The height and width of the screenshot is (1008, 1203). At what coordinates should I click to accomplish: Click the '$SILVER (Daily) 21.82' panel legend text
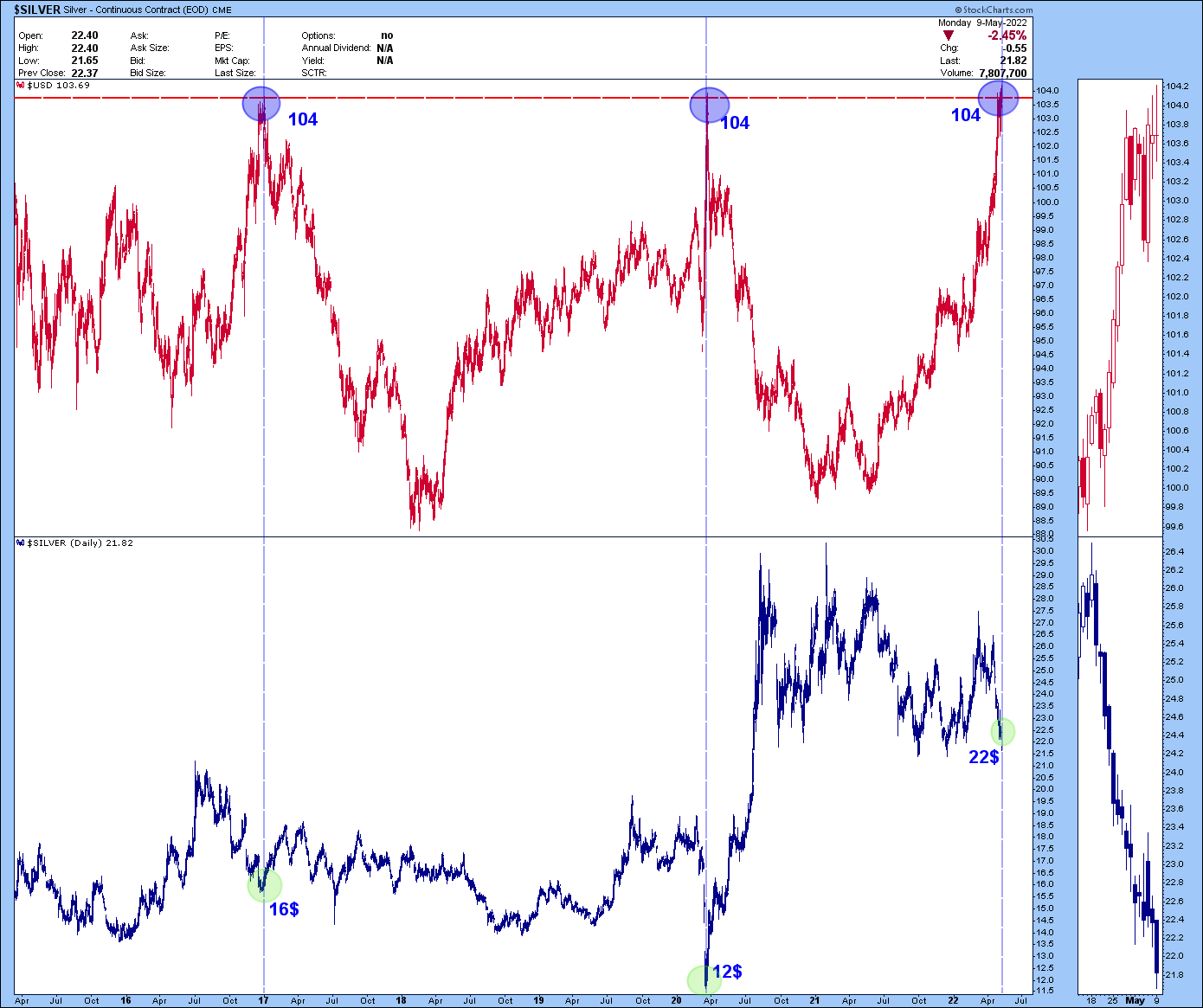pos(80,543)
